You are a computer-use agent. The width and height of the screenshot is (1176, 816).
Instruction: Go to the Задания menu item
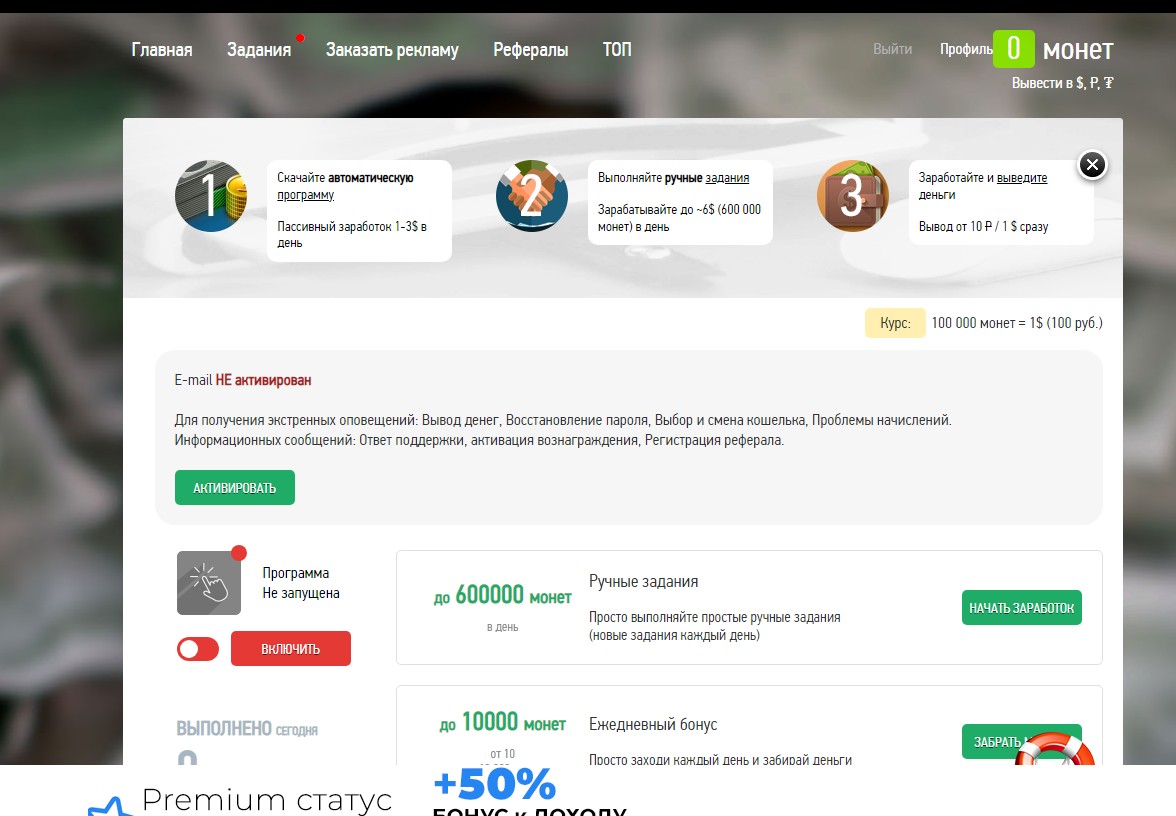259,50
